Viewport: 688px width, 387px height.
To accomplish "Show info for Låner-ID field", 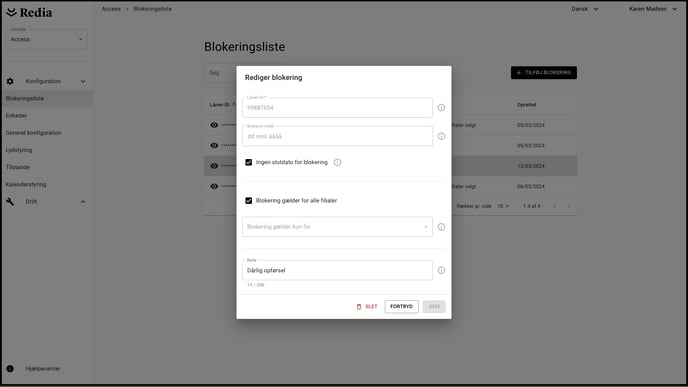I will (x=441, y=108).
